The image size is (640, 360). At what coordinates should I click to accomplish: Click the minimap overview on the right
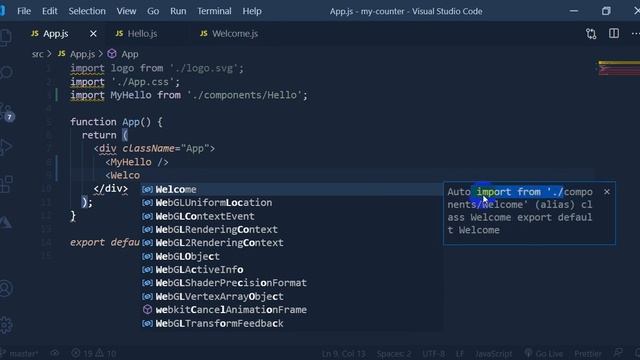pyautogui.click(x=619, y=68)
